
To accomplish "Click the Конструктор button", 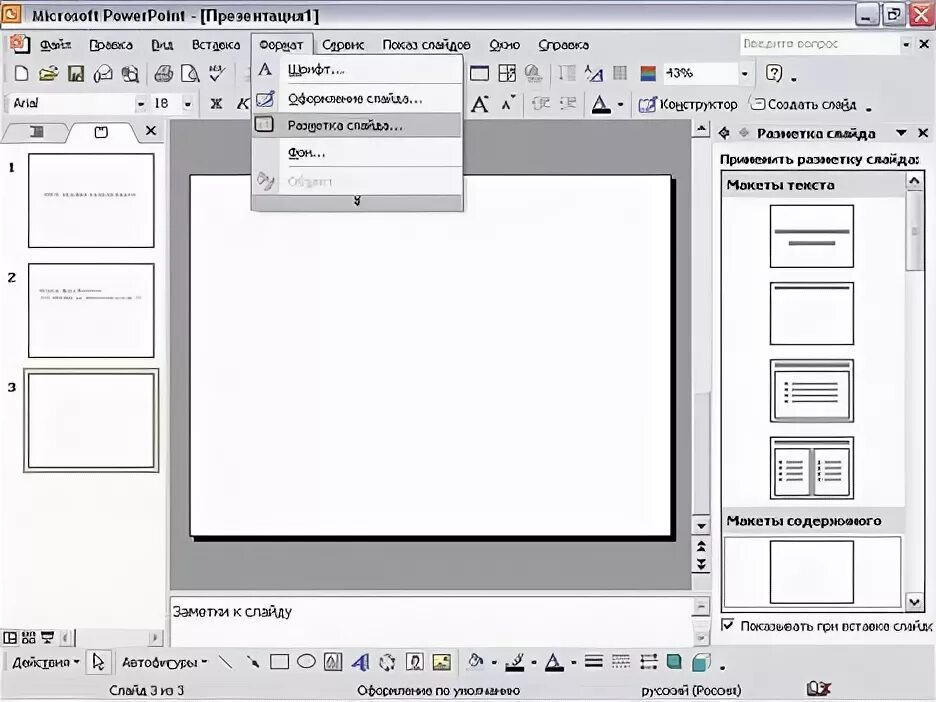I will click(x=688, y=104).
